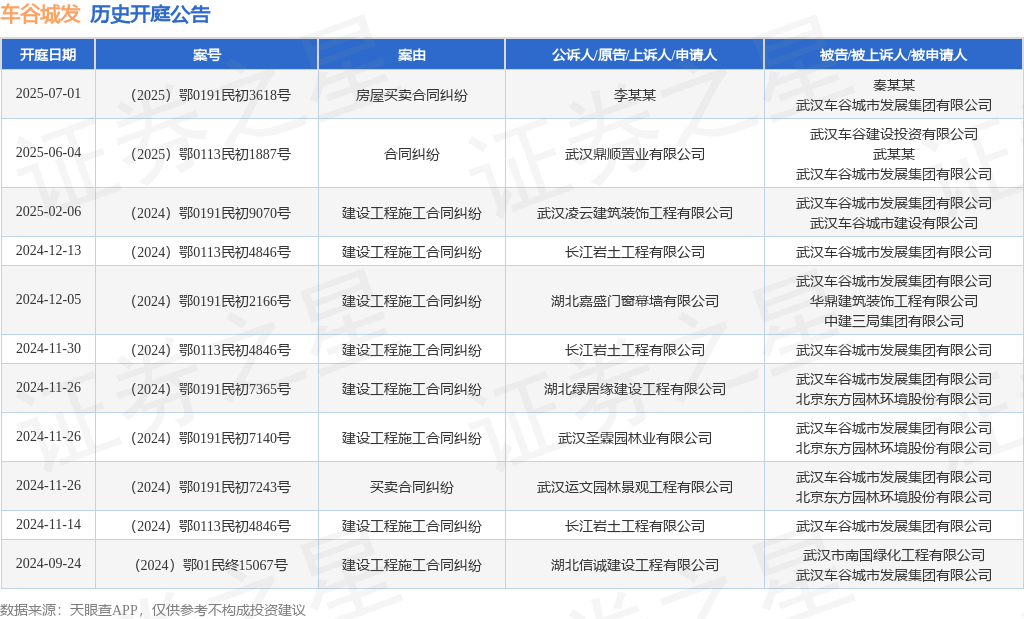Viewport: 1024px width, 619px height.
Task: Click the date 2025-07-01
Action: (x=48, y=93)
